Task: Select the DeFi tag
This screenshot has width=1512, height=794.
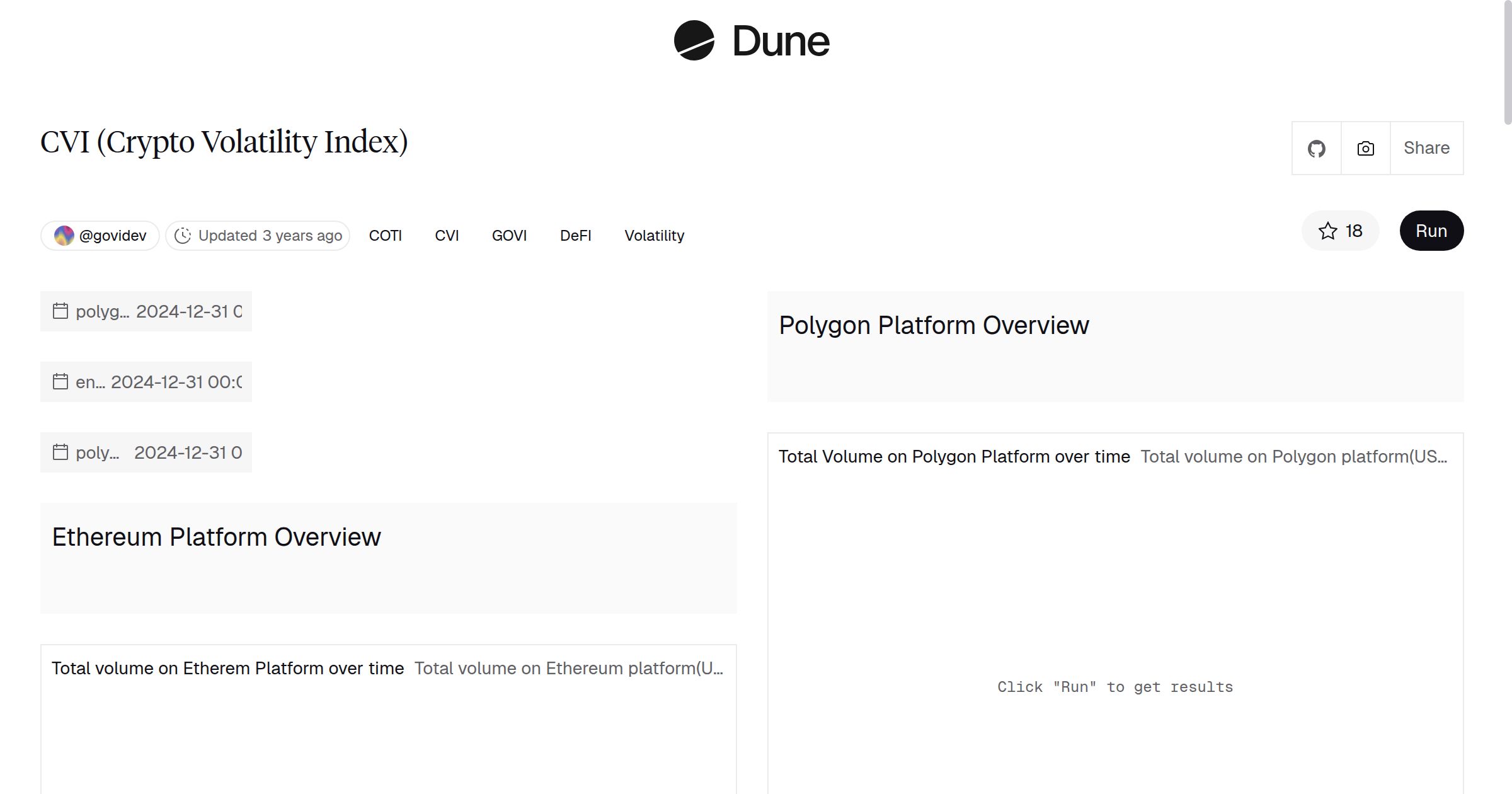Action: pyautogui.click(x=575, y=236)
